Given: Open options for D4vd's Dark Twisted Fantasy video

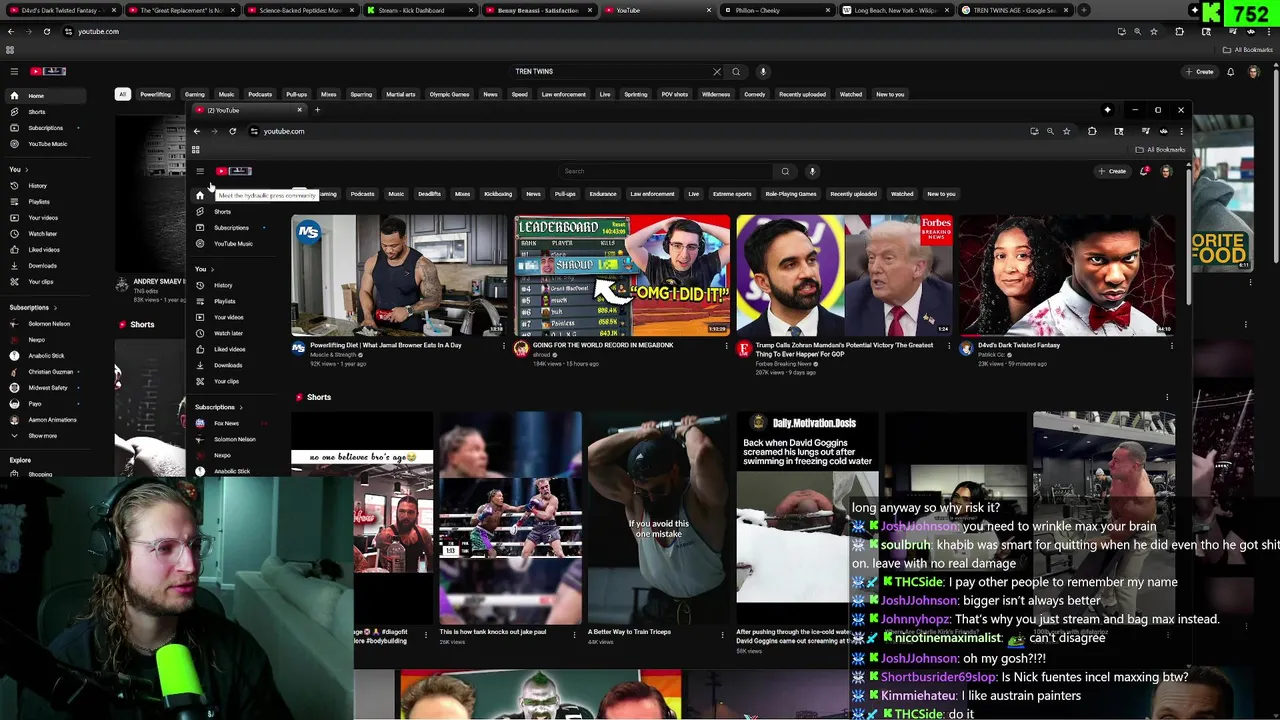Looking at the screenshot, I should 1171,346.
